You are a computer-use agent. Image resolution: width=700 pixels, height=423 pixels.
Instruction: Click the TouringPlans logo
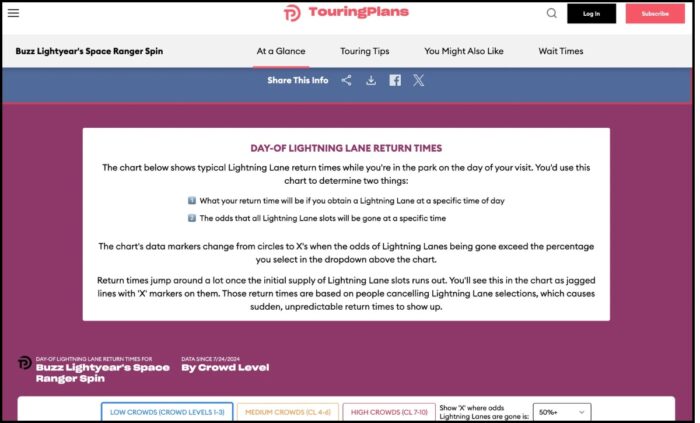coord(346,12)
